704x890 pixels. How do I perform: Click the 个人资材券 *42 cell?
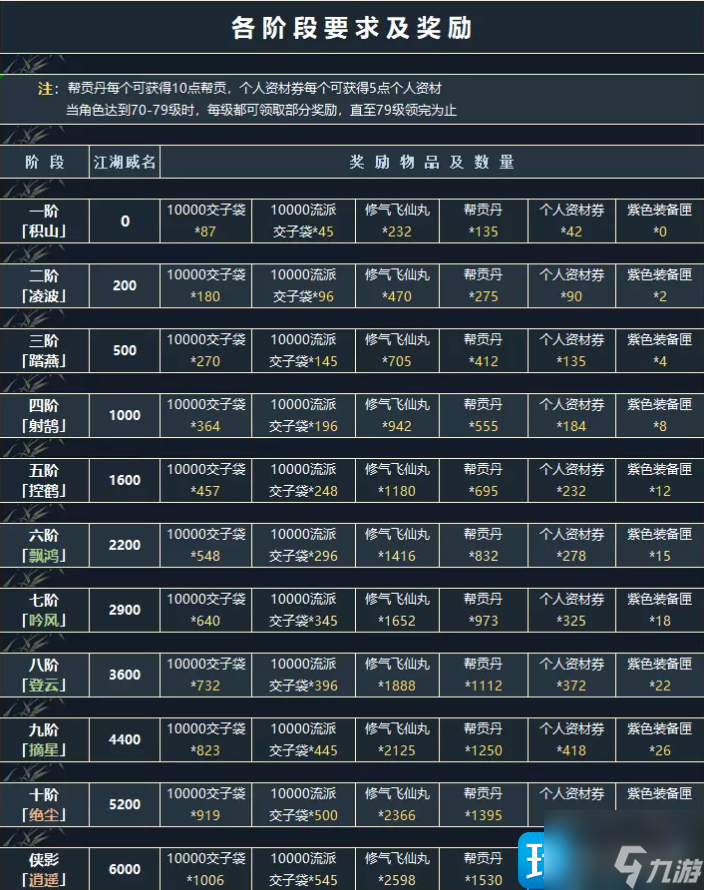coord(571,221)
